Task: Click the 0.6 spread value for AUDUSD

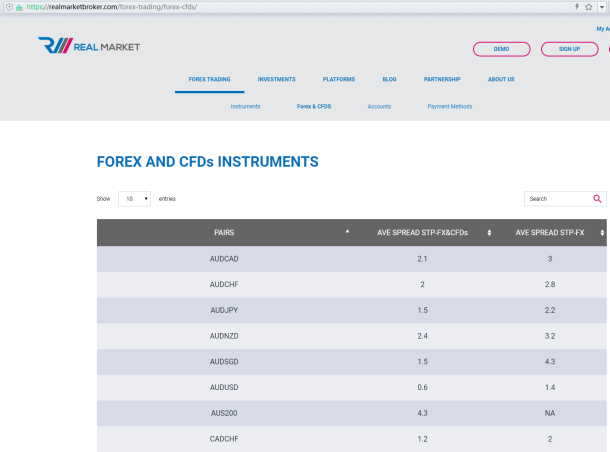Action: (422, 387)
